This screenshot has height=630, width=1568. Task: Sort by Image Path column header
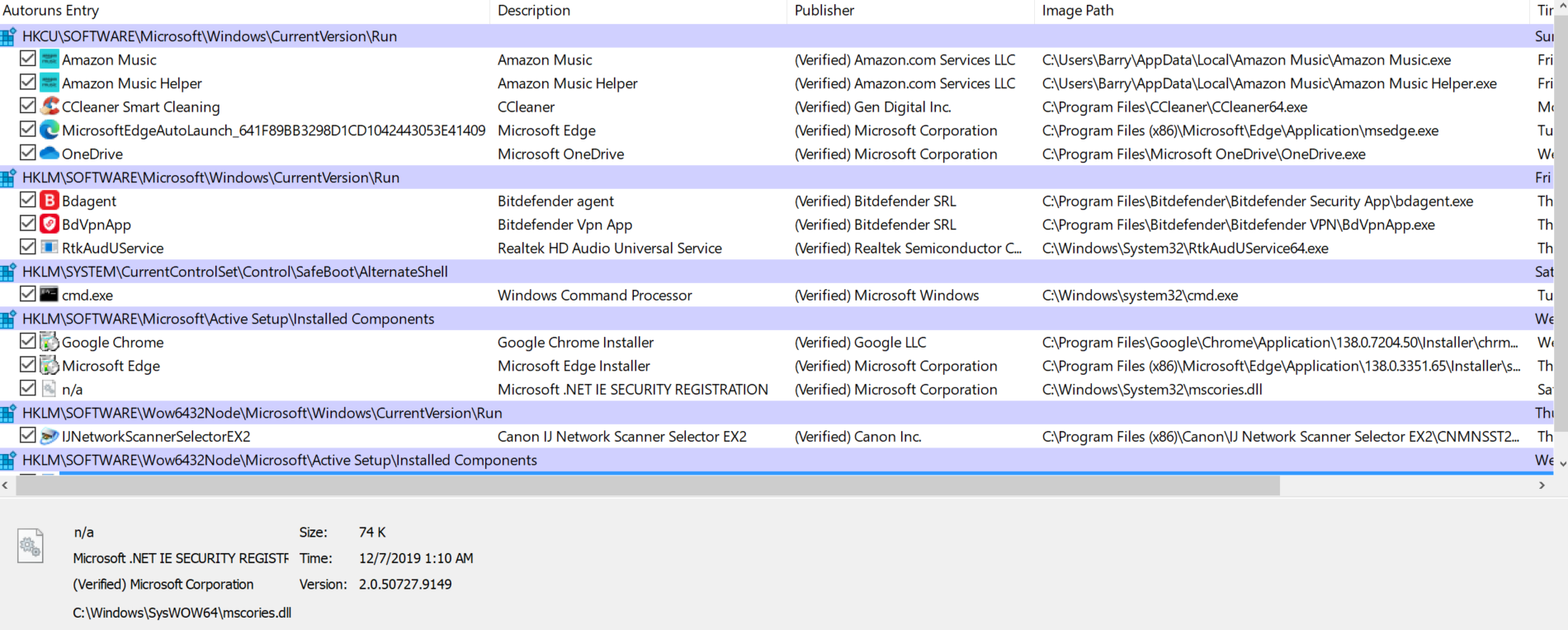(1282, 11)
